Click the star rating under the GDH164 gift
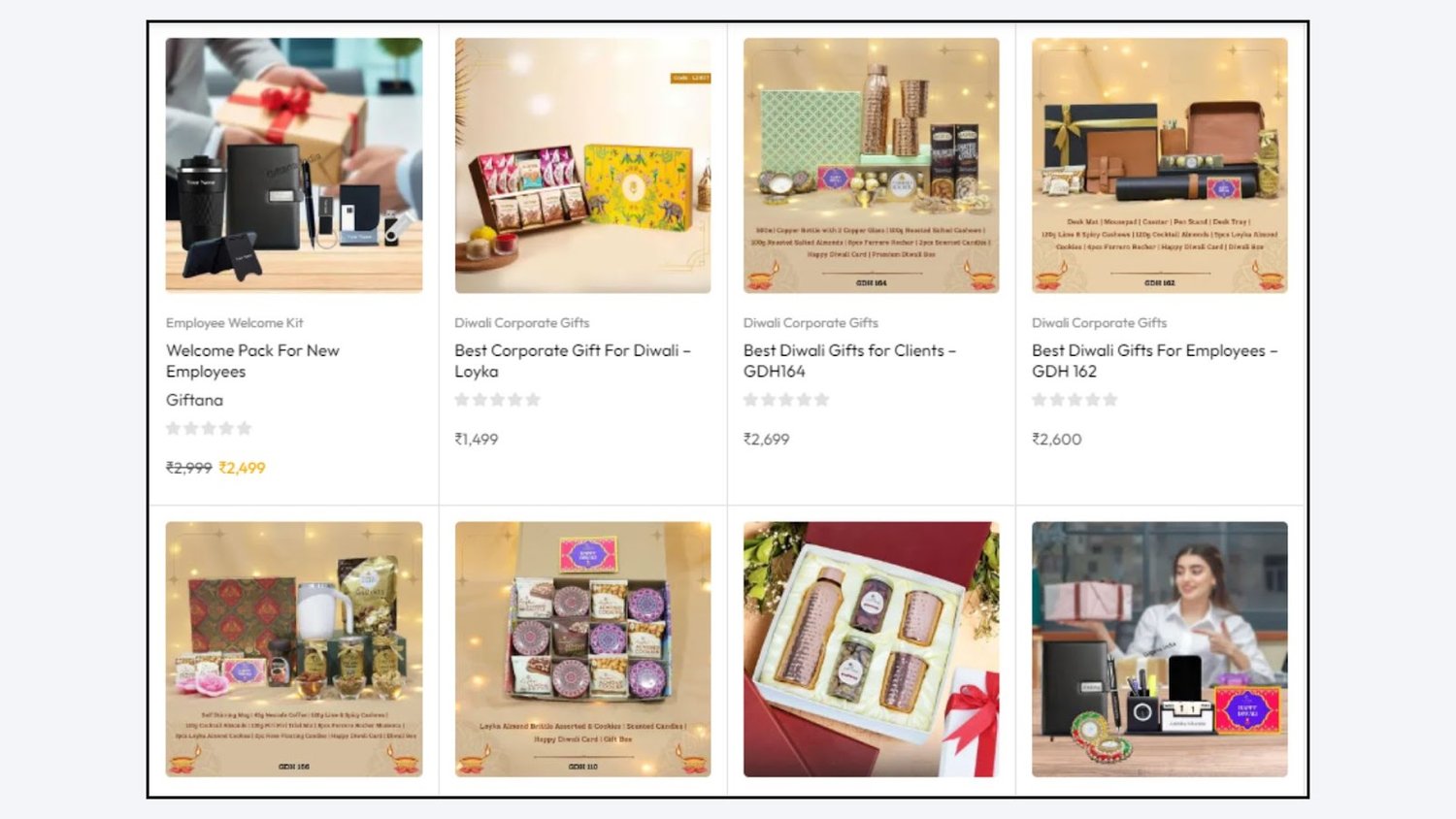1456x819 pixels. (786, 400)
